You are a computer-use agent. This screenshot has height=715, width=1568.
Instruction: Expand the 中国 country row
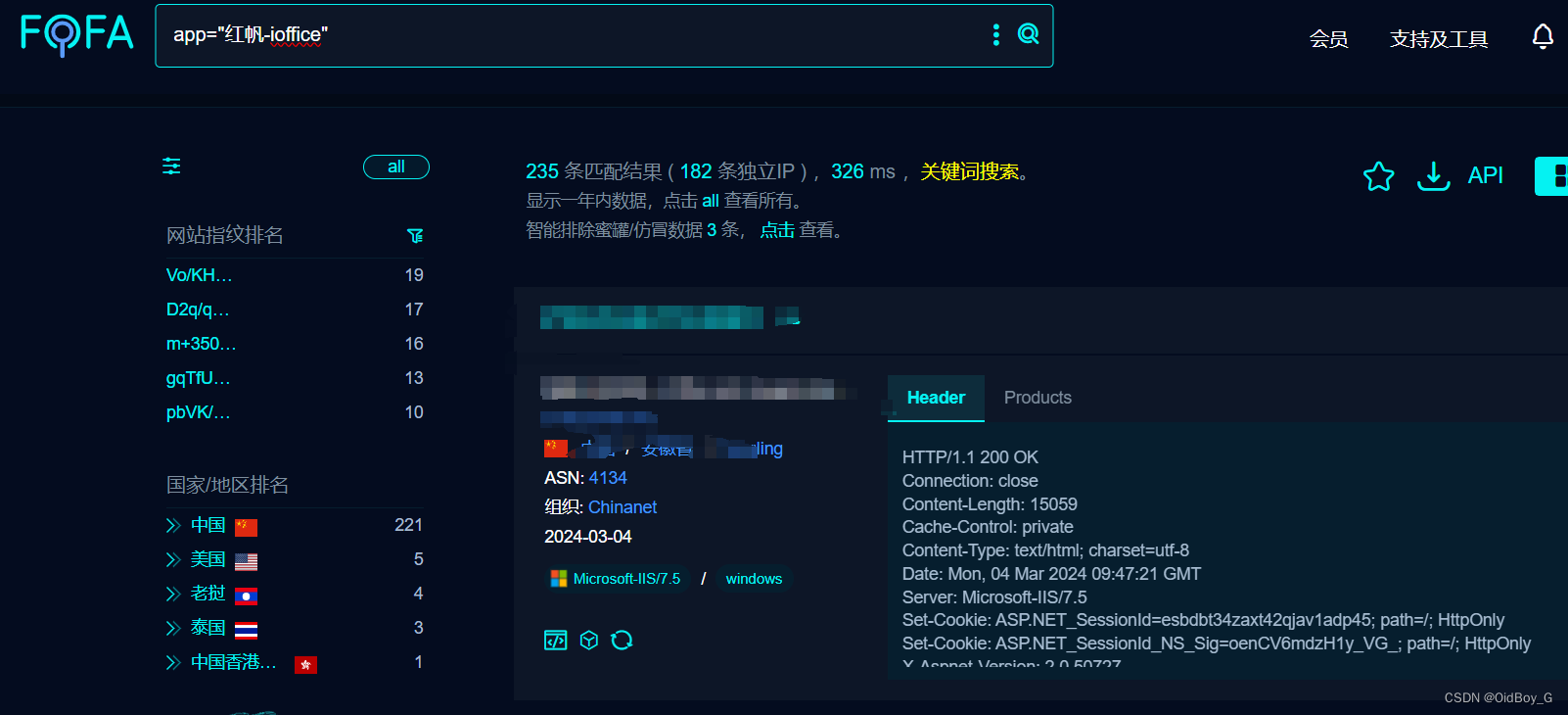coord(173,526)
